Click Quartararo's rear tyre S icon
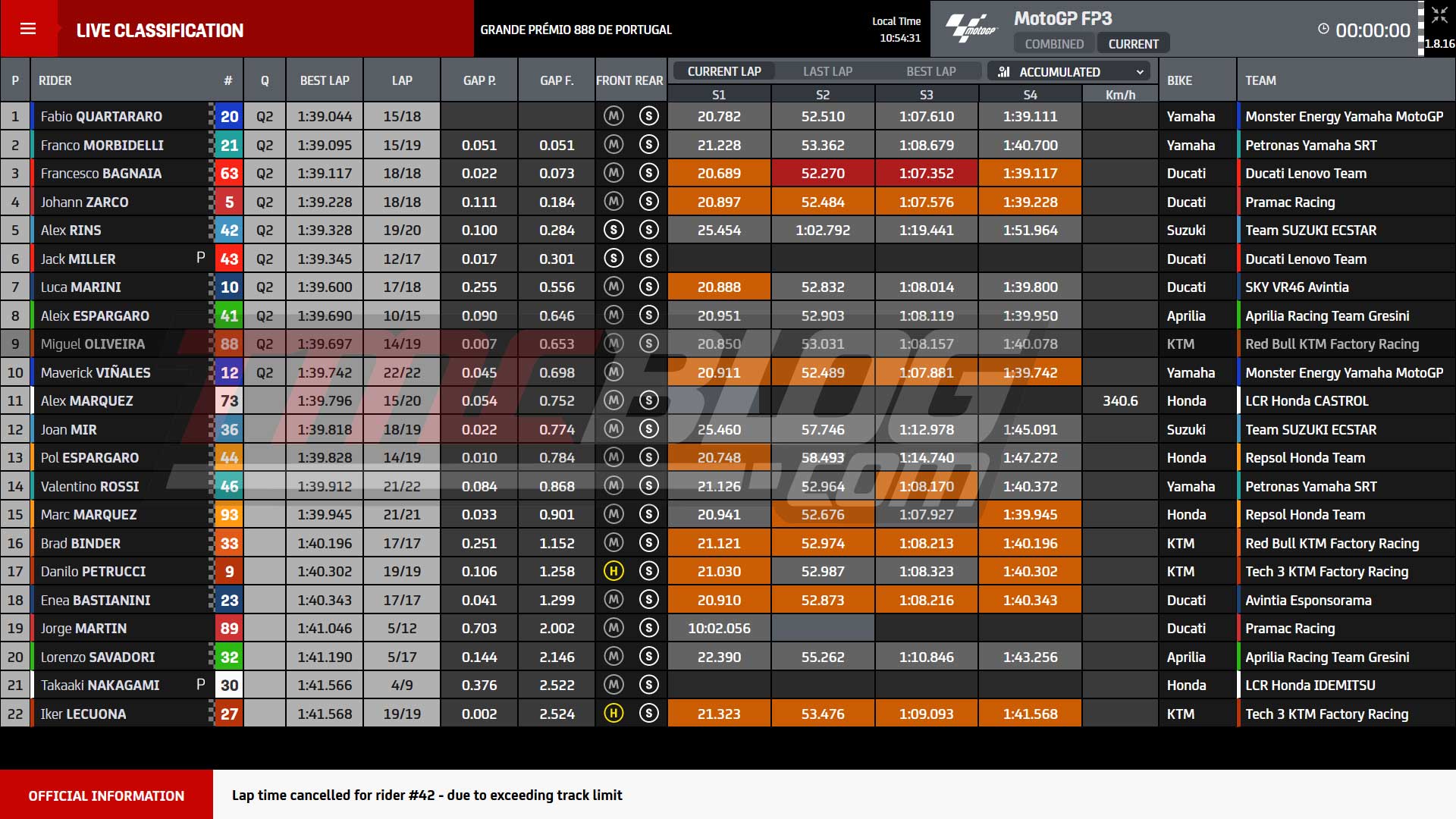The height and width of the screenshot is (819, 1456). [648, 116]
